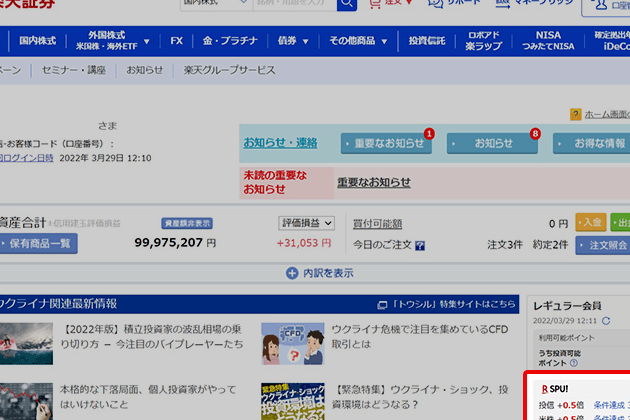Click the CFD cartoon article thumbnail
The height and width of the screenshot is (420, 630).
292,344
